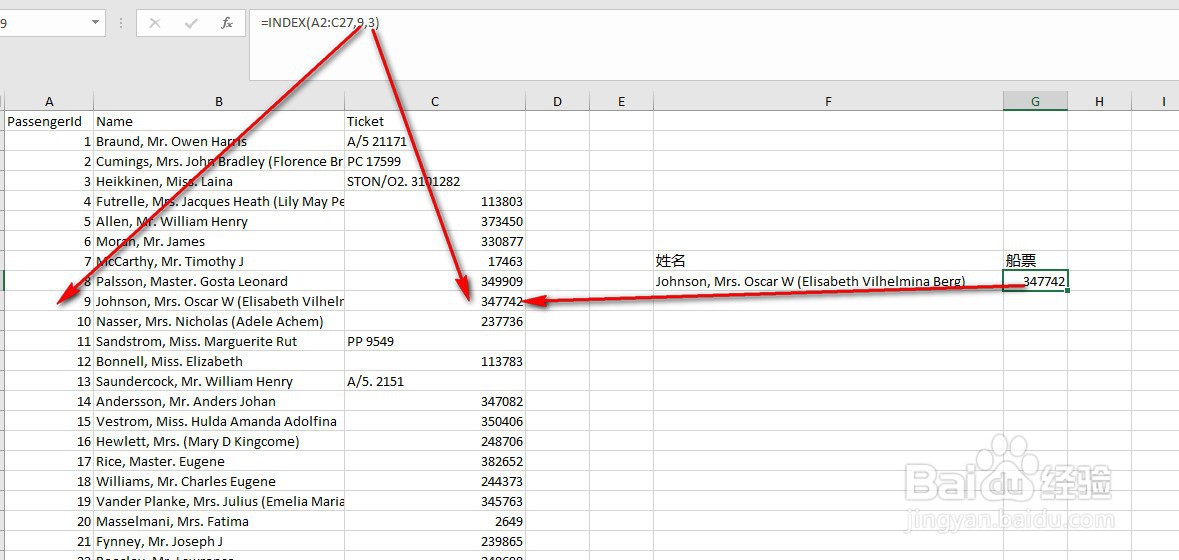This screenshot has width=1179, height=560.
Task: Select column A header
Action: 49,101
